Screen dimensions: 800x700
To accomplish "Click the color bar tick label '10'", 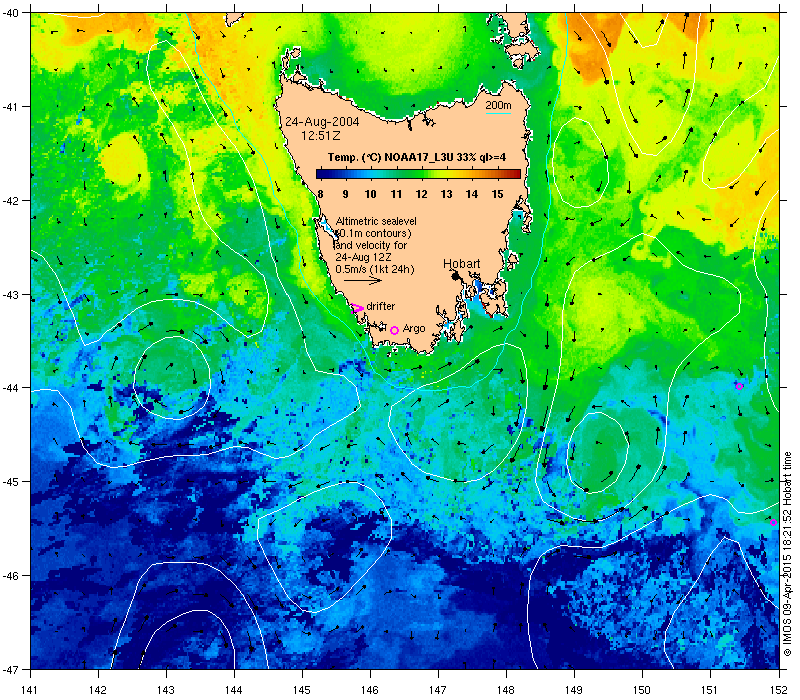I will [370, 194].
